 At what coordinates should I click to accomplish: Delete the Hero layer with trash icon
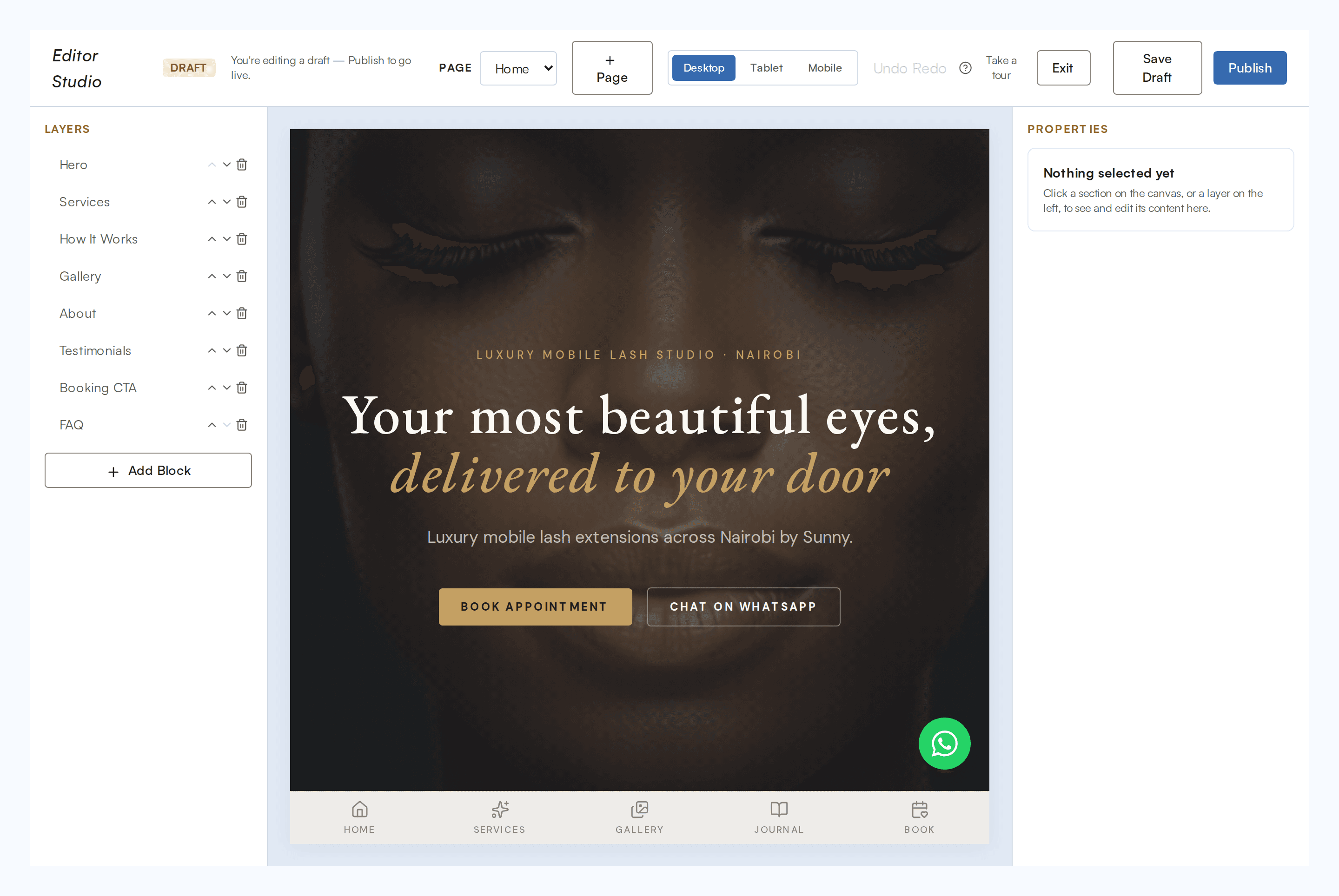242,165
